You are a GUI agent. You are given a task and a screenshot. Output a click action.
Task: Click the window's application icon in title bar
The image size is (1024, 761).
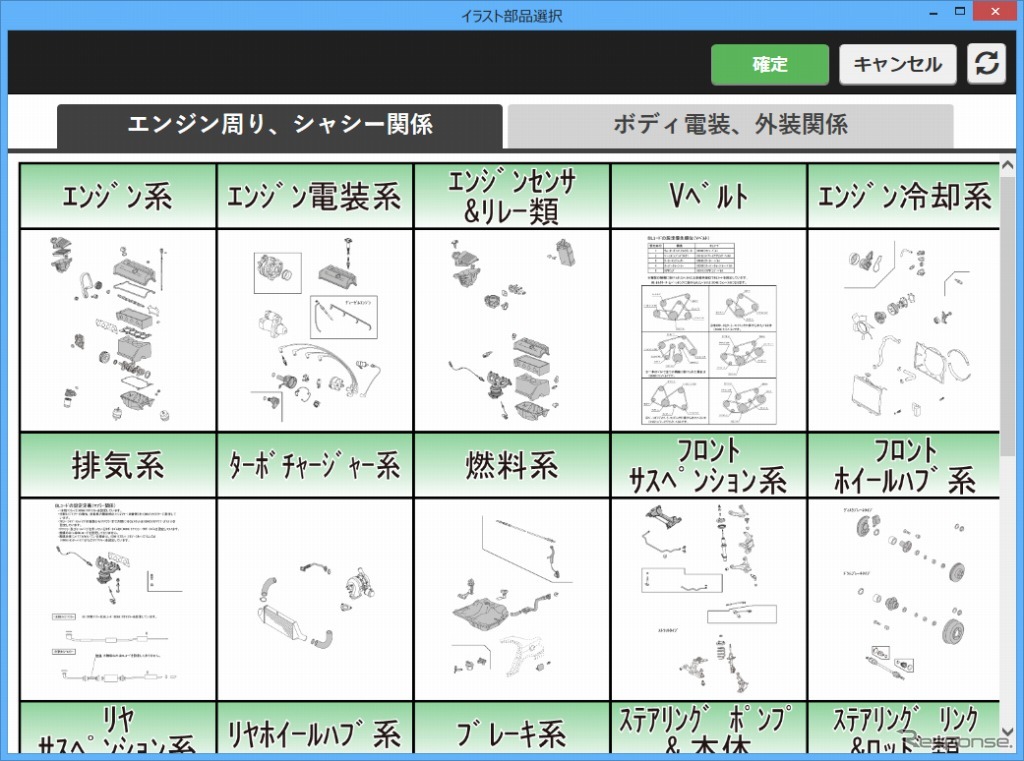pyautogui.click(x=16, y=15)
